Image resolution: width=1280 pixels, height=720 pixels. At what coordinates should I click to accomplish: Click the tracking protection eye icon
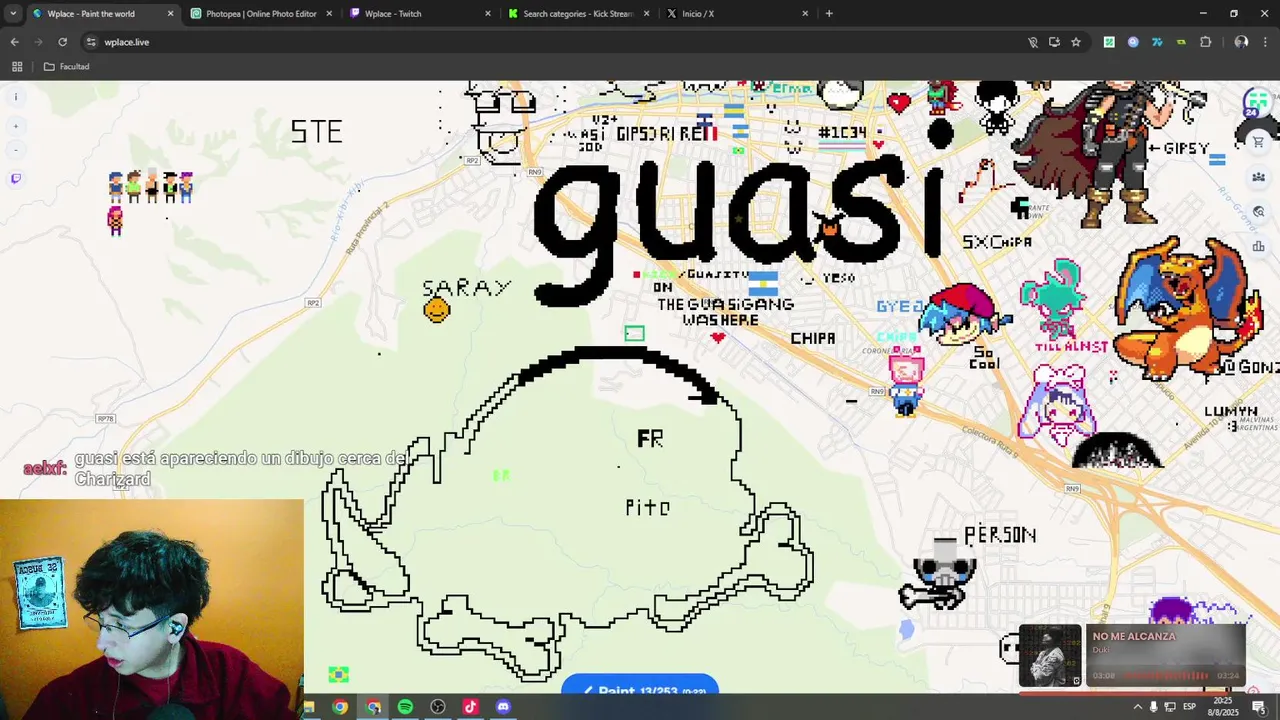[x=1033, y=42]
